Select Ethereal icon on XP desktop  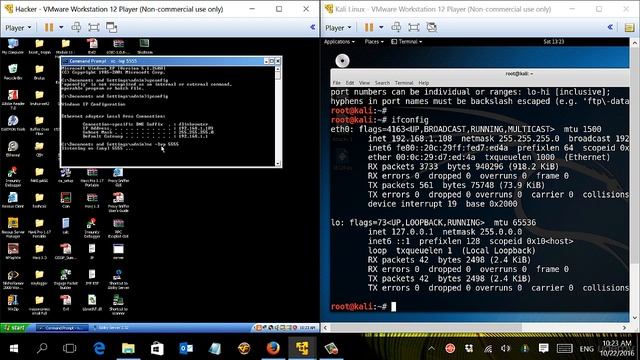coord(13,149)
